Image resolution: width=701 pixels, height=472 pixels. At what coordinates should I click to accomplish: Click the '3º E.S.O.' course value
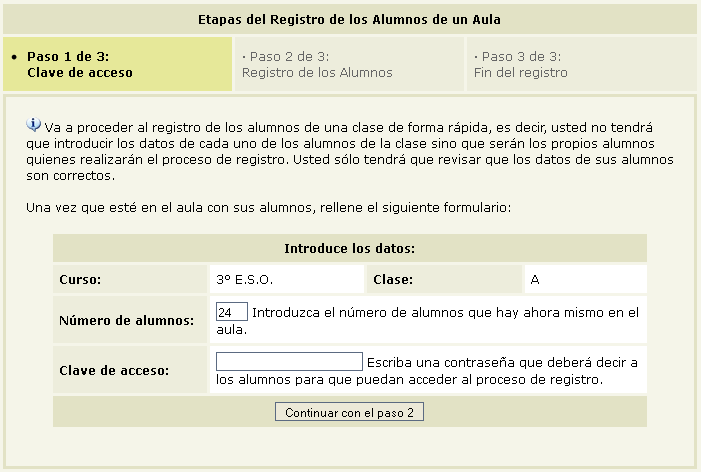[x=245, y=280]
